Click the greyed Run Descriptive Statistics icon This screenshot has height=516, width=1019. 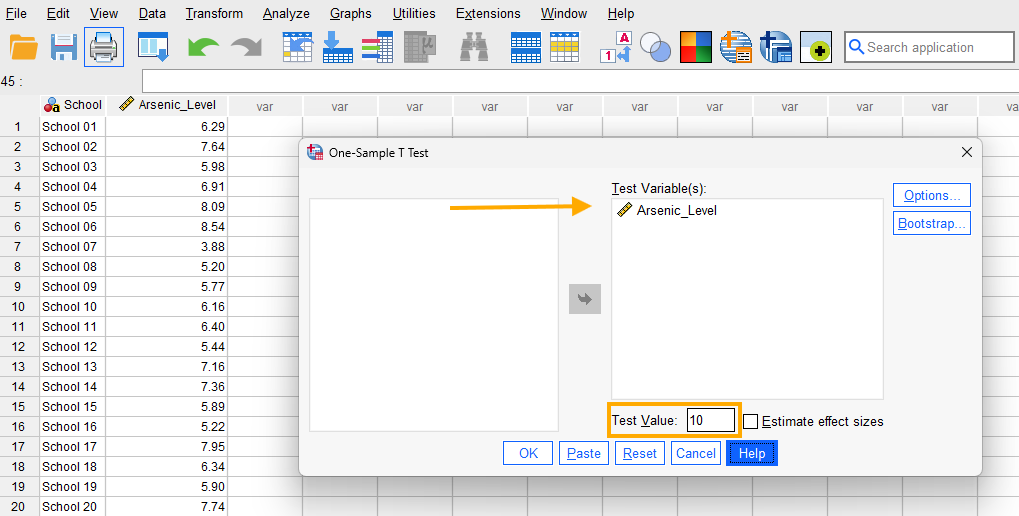419,47
